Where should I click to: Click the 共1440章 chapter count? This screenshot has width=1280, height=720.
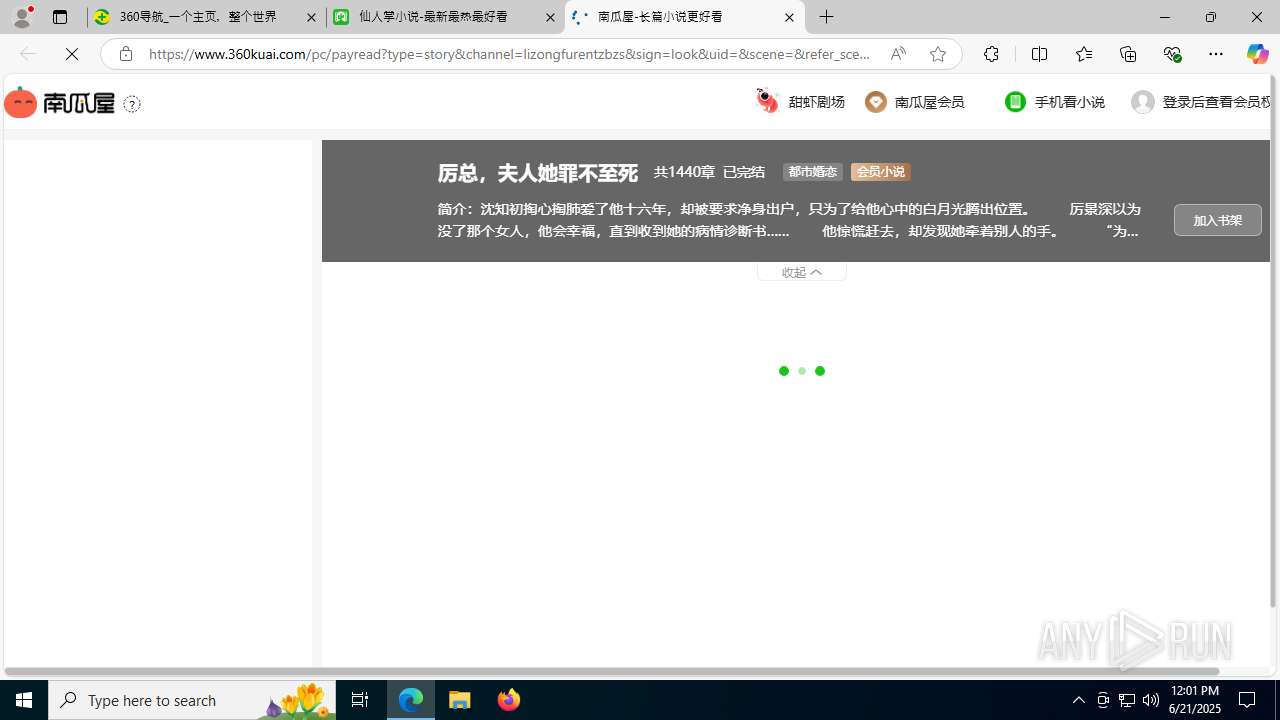684,172
